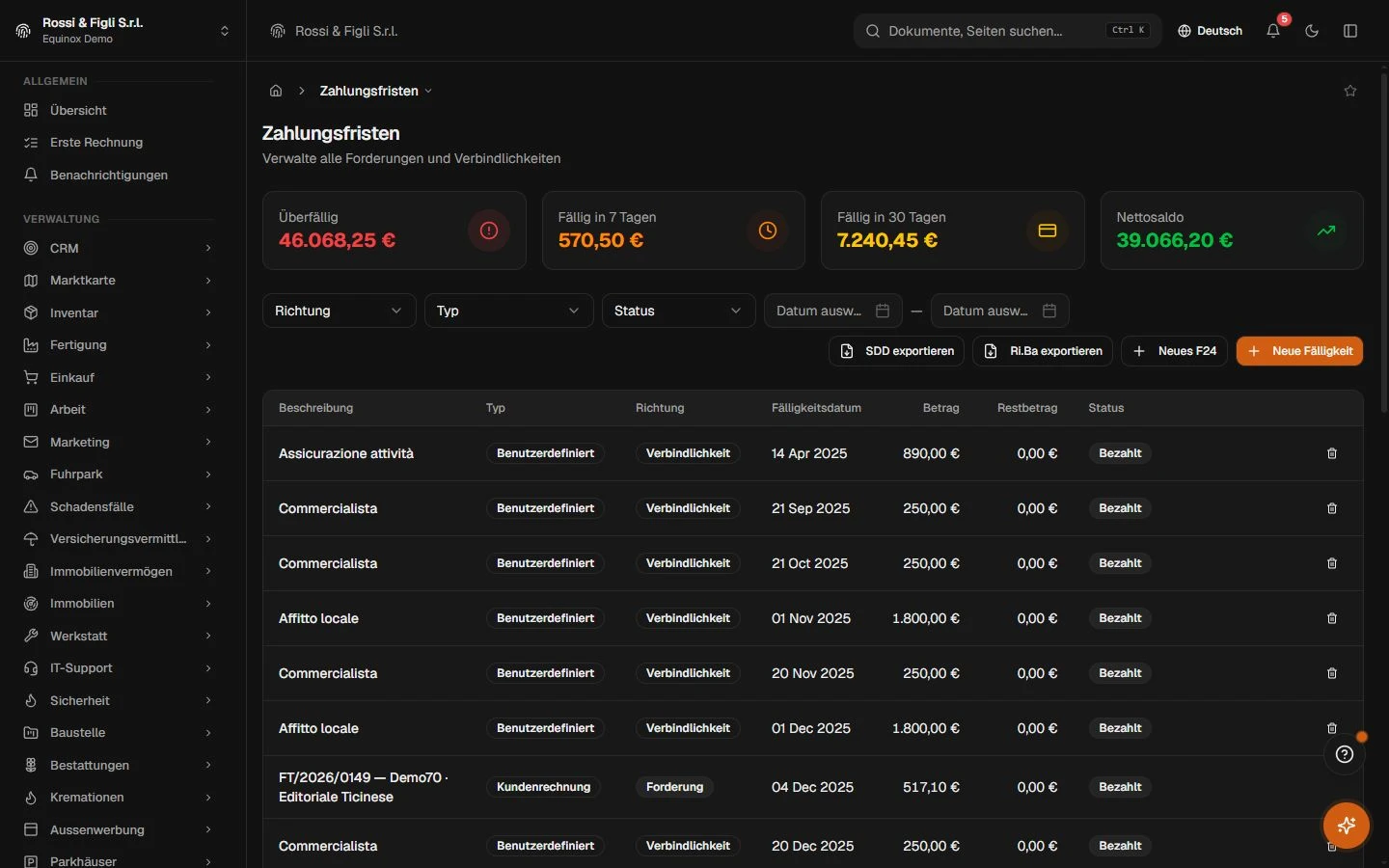Open the notifications bell icon

1273,31
